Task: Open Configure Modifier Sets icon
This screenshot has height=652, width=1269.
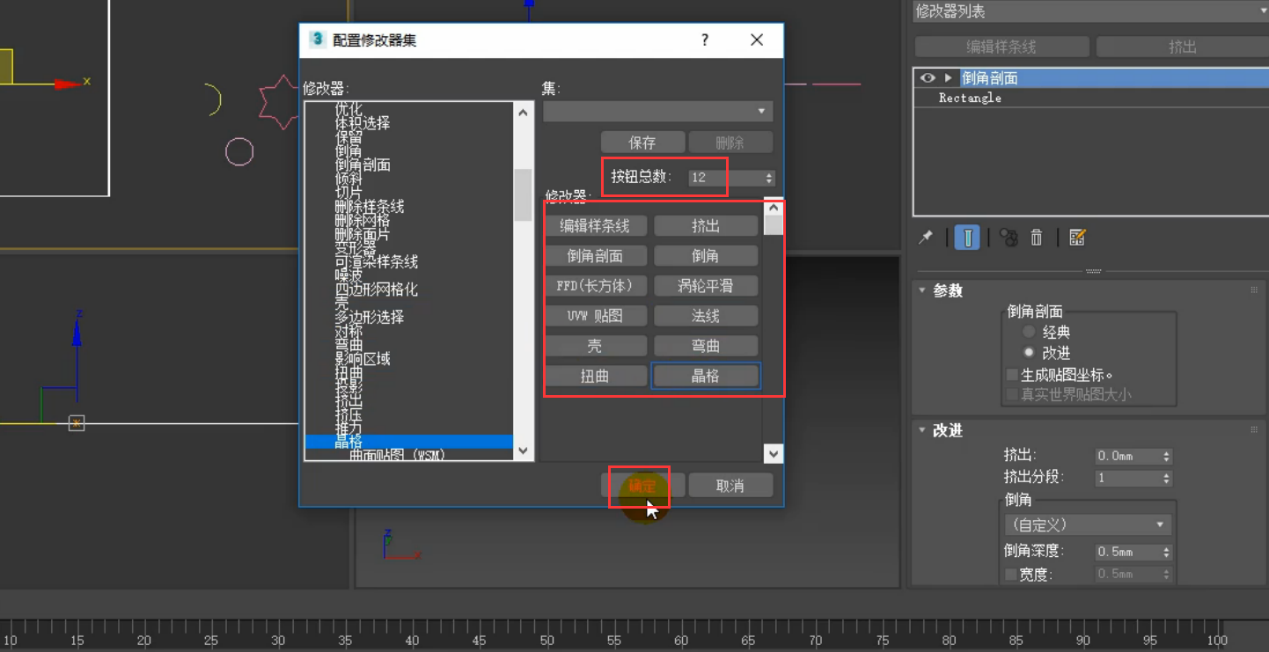Action: 1077,237
